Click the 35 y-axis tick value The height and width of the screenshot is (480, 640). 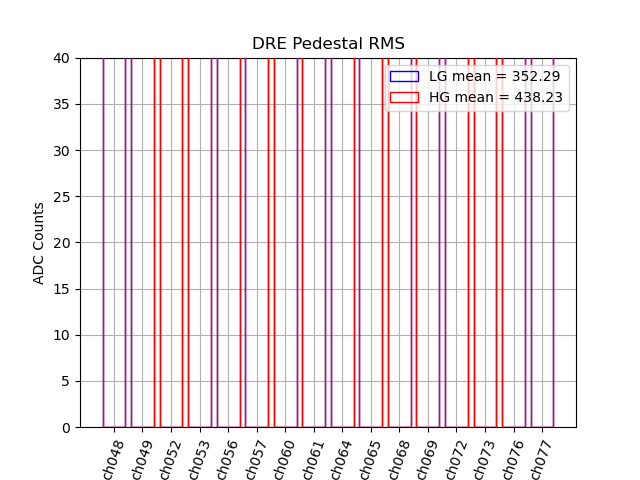click(x=62, y=104)
